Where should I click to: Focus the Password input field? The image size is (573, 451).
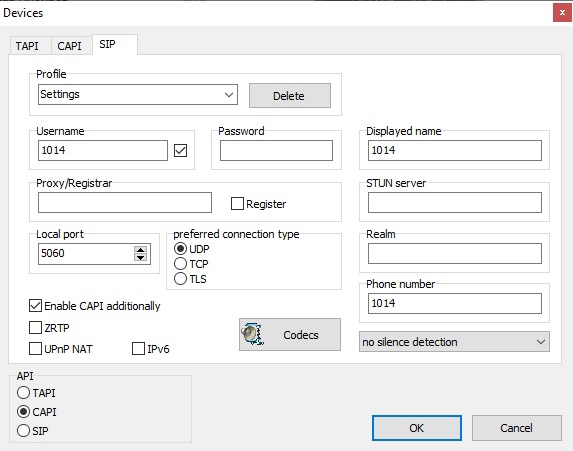click(x=276, y=150)
